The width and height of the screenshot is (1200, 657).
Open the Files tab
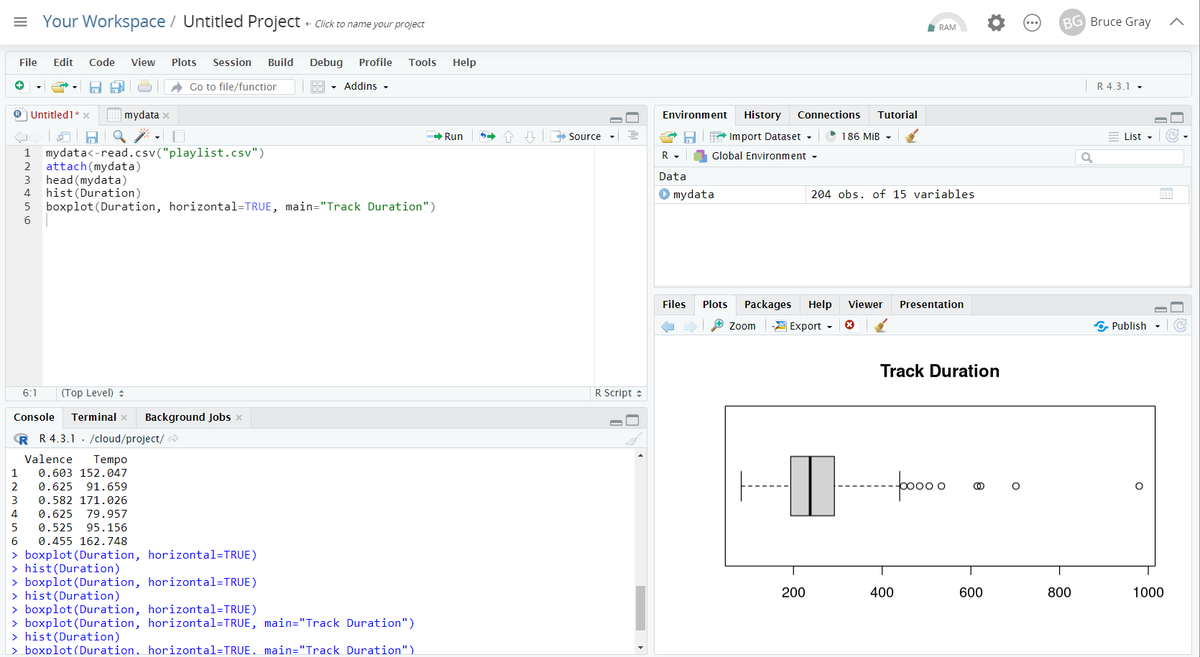[674, 304]
